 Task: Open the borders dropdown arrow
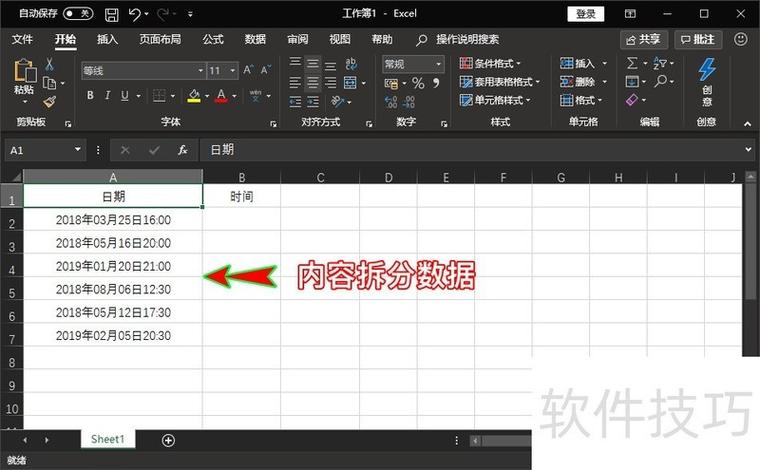tap(173, 96)
